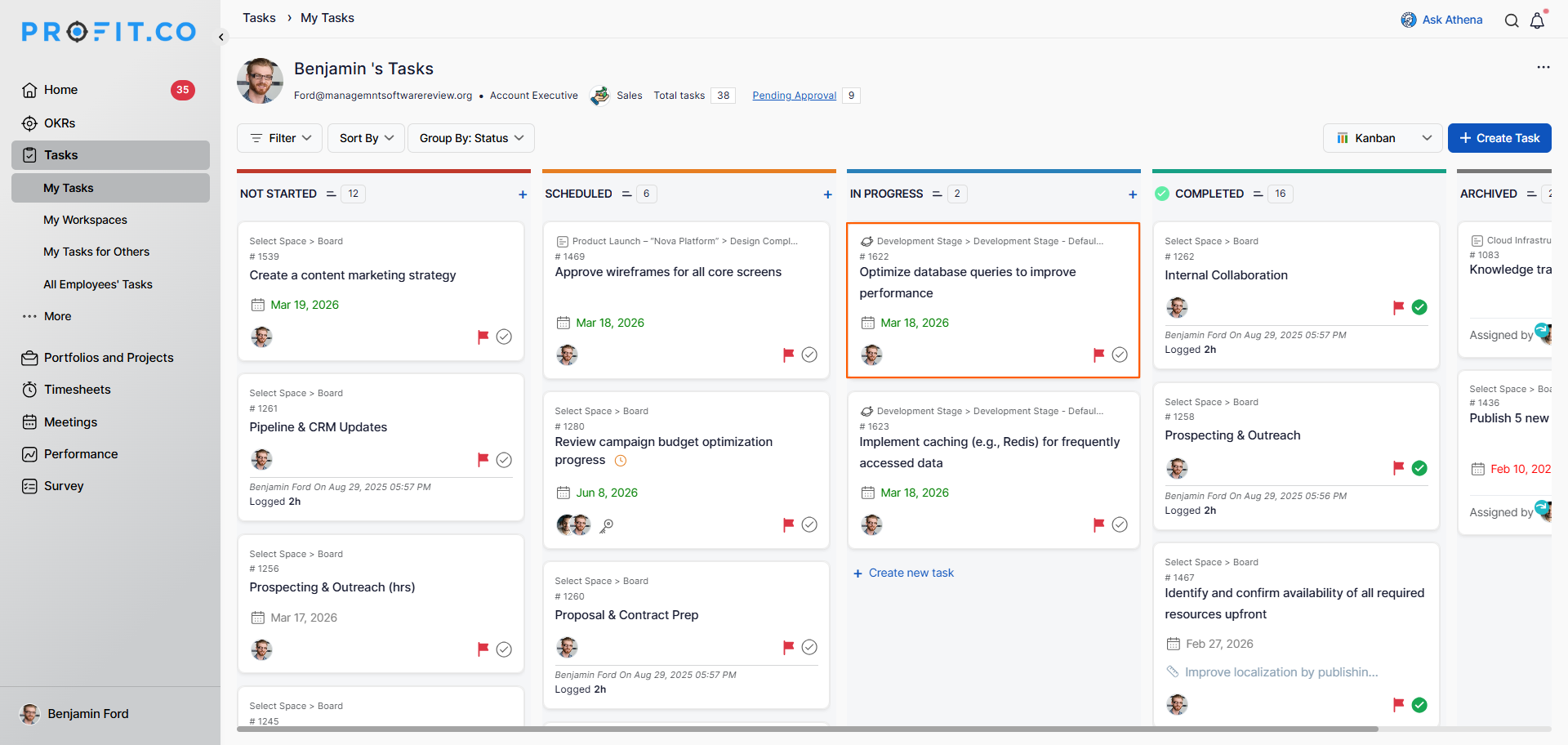Expand the Sort By dropdown
The height and width of the screenshot is (745, 1568).
(x=366, y=138)
